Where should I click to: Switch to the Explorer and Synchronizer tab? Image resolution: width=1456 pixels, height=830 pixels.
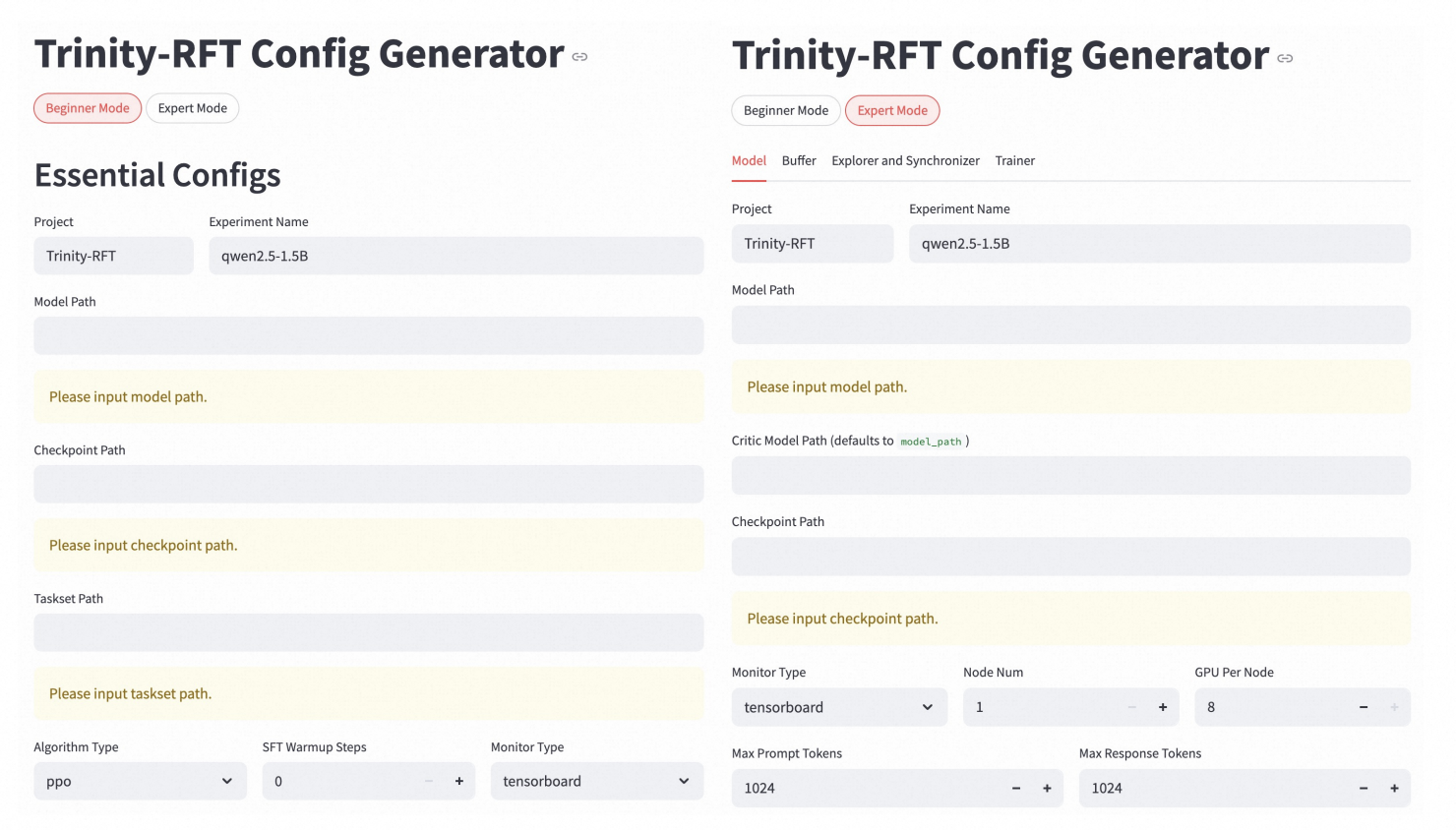click(x=905, y=160)
